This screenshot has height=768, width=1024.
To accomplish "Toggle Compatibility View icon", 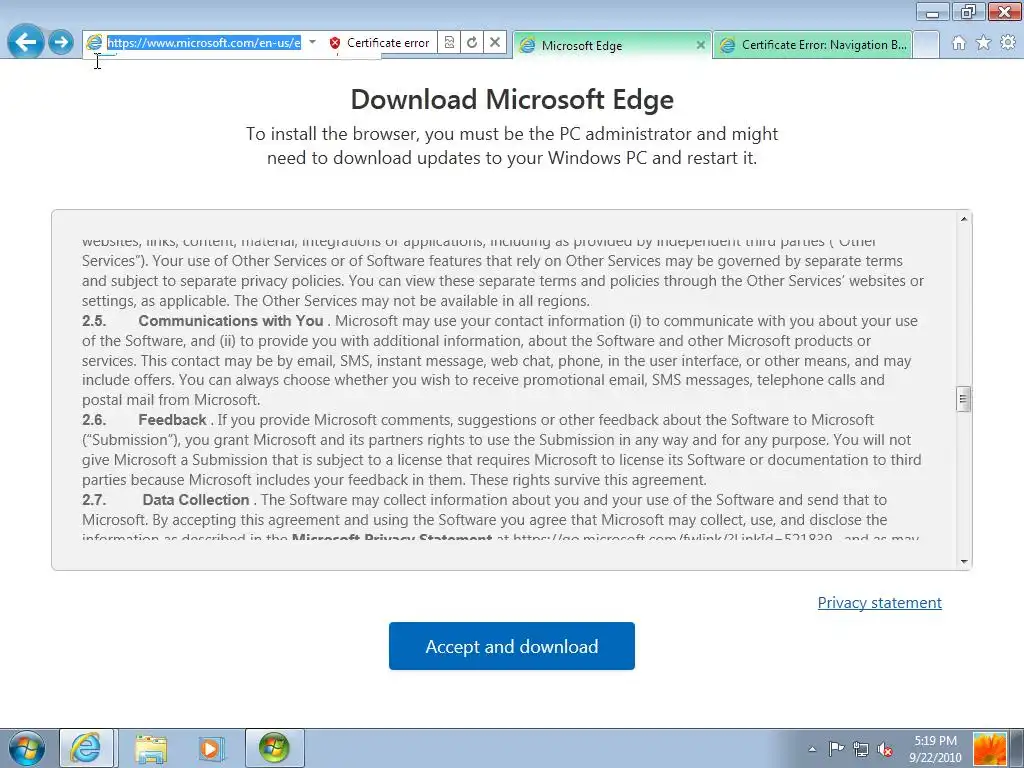I will (449, 42).
